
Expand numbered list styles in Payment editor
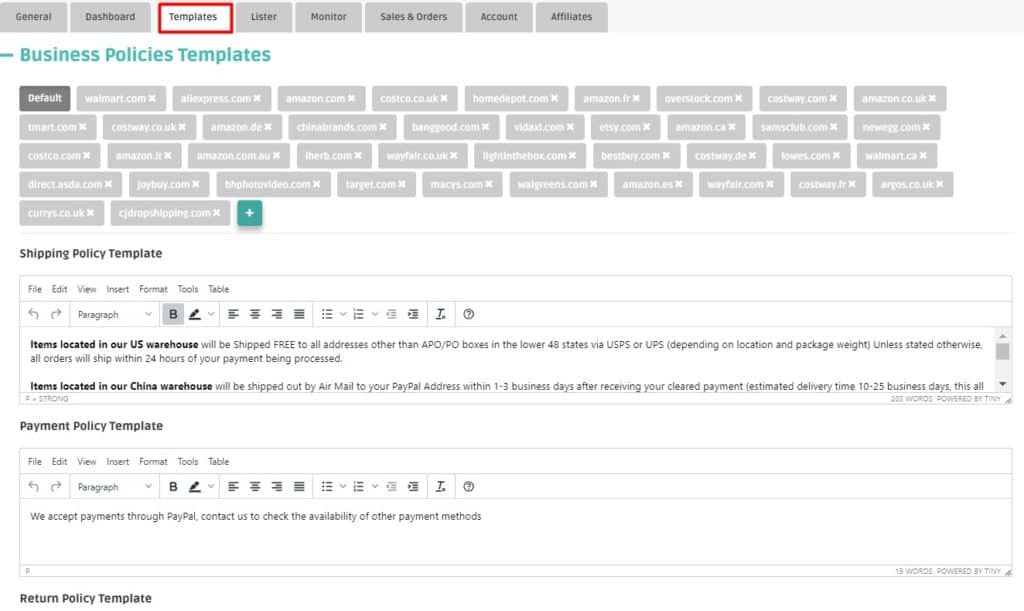[374, 486]
